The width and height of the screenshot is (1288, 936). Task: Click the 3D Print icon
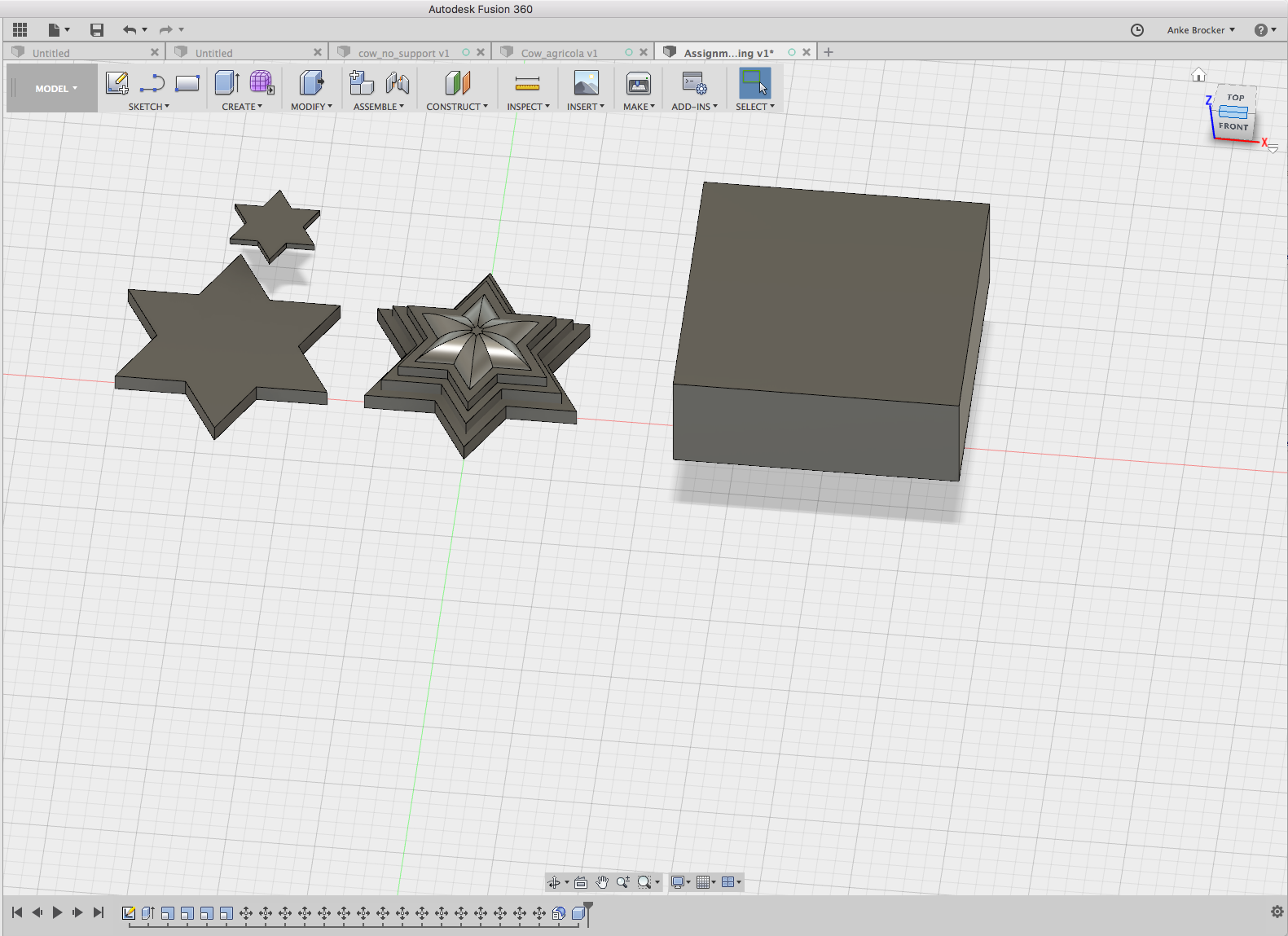point(638,83)
